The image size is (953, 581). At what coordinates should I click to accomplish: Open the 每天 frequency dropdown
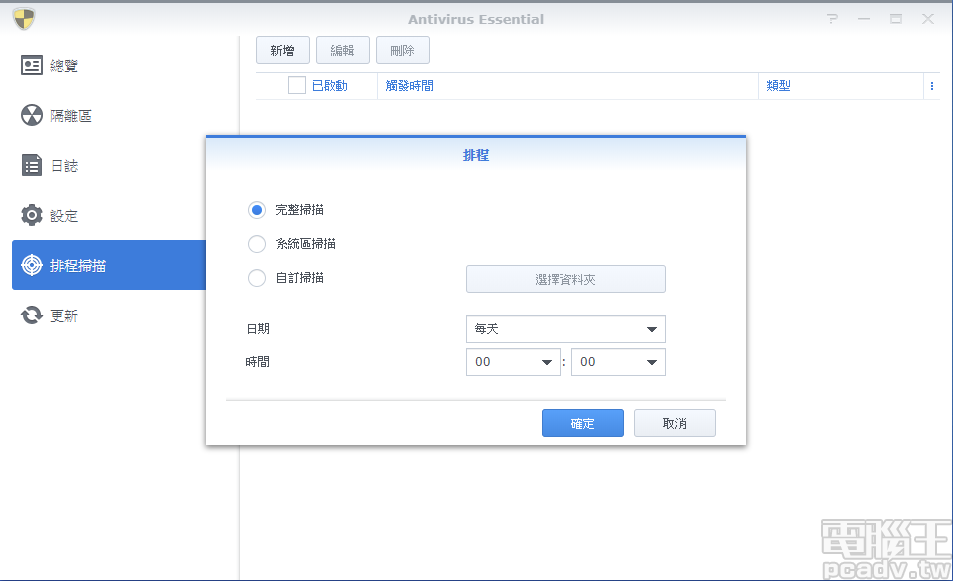pyautogui.click(x=565, y=329)
